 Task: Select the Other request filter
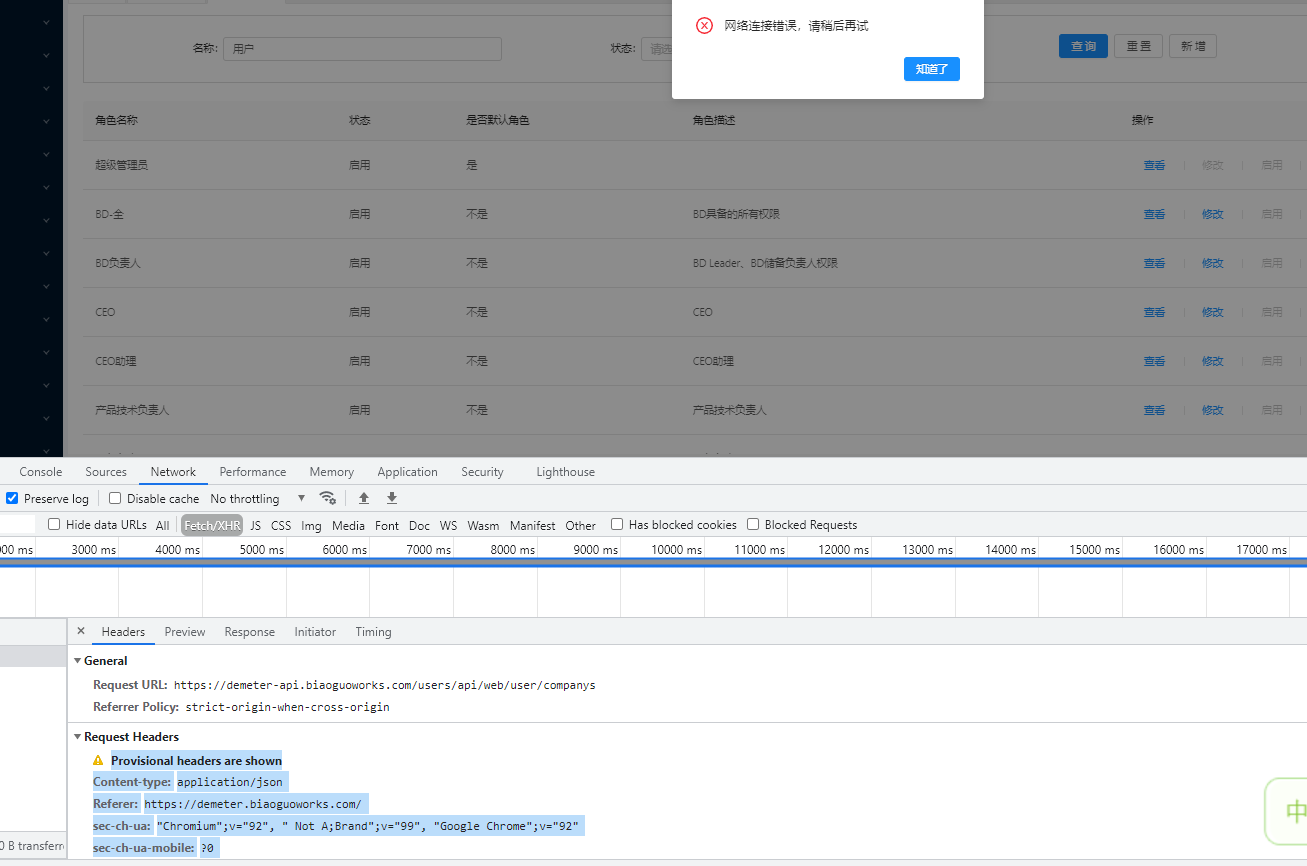(580, 525)
